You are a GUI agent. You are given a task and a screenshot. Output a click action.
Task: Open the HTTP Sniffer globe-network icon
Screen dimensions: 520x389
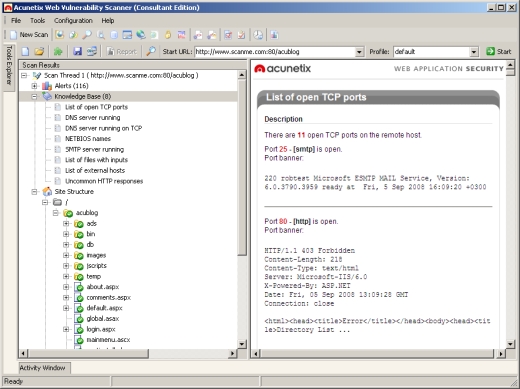coord(141,35)
